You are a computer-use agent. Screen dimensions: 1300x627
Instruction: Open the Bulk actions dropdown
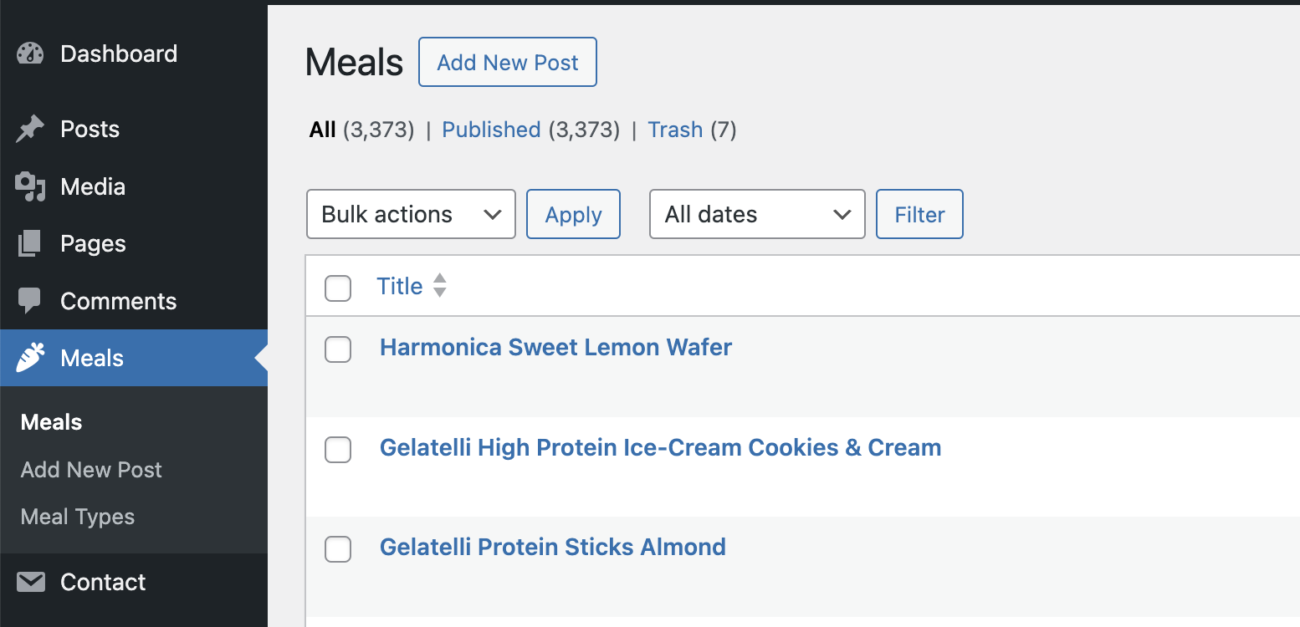(x=410, y=214)
